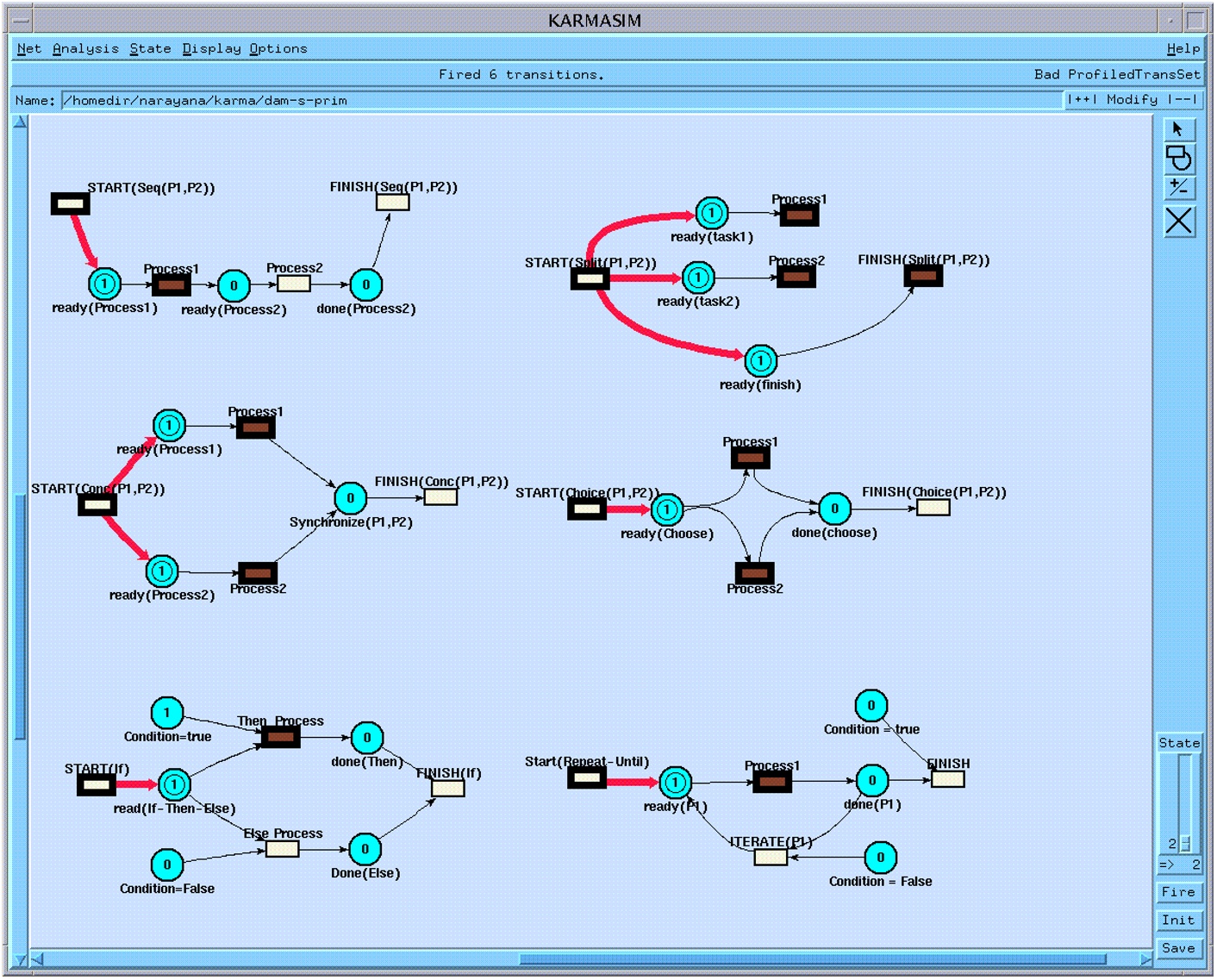Click the Init button

tap(1178, 921)
